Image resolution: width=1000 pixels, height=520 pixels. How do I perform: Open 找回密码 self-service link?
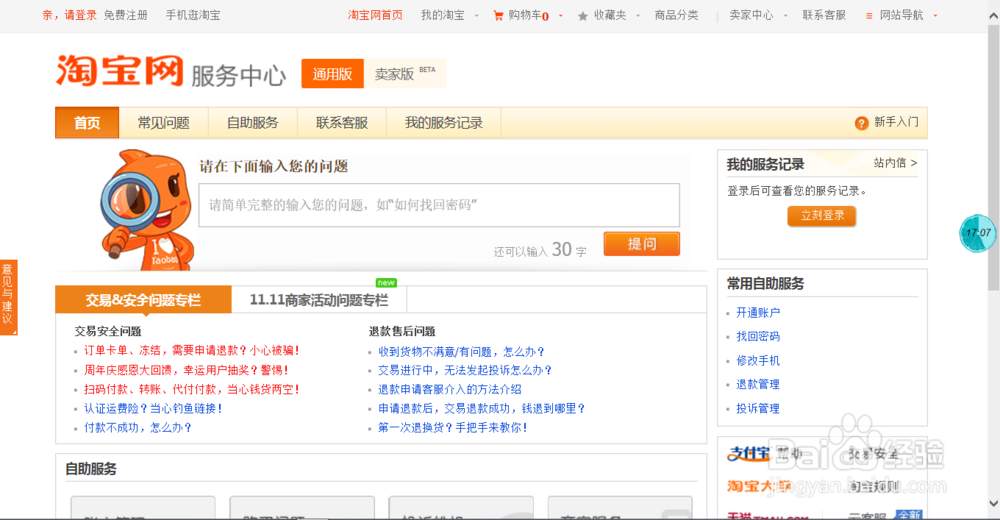tap(758, 336)
